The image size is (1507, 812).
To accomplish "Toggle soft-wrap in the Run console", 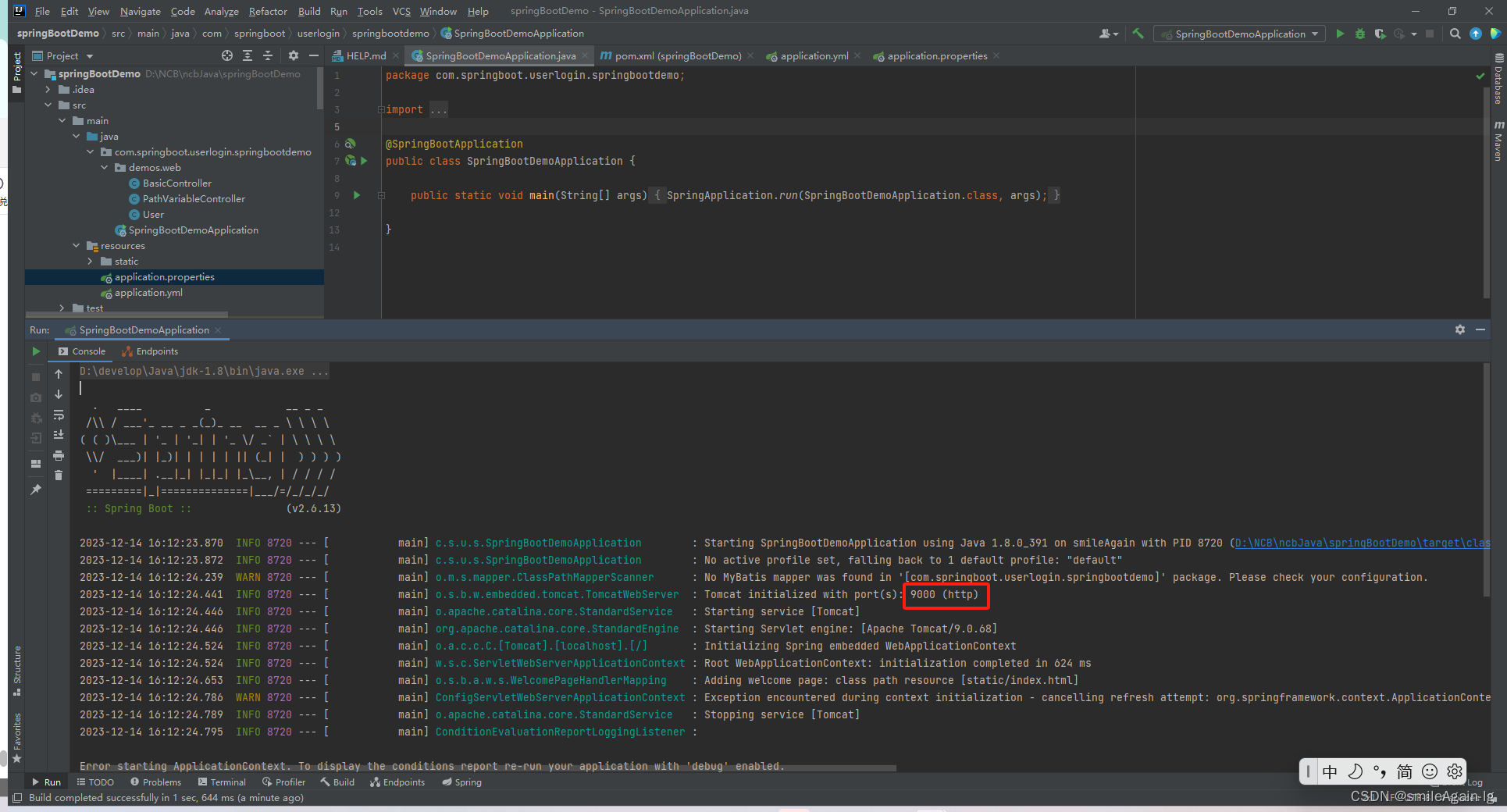I will tap(59, 415).
